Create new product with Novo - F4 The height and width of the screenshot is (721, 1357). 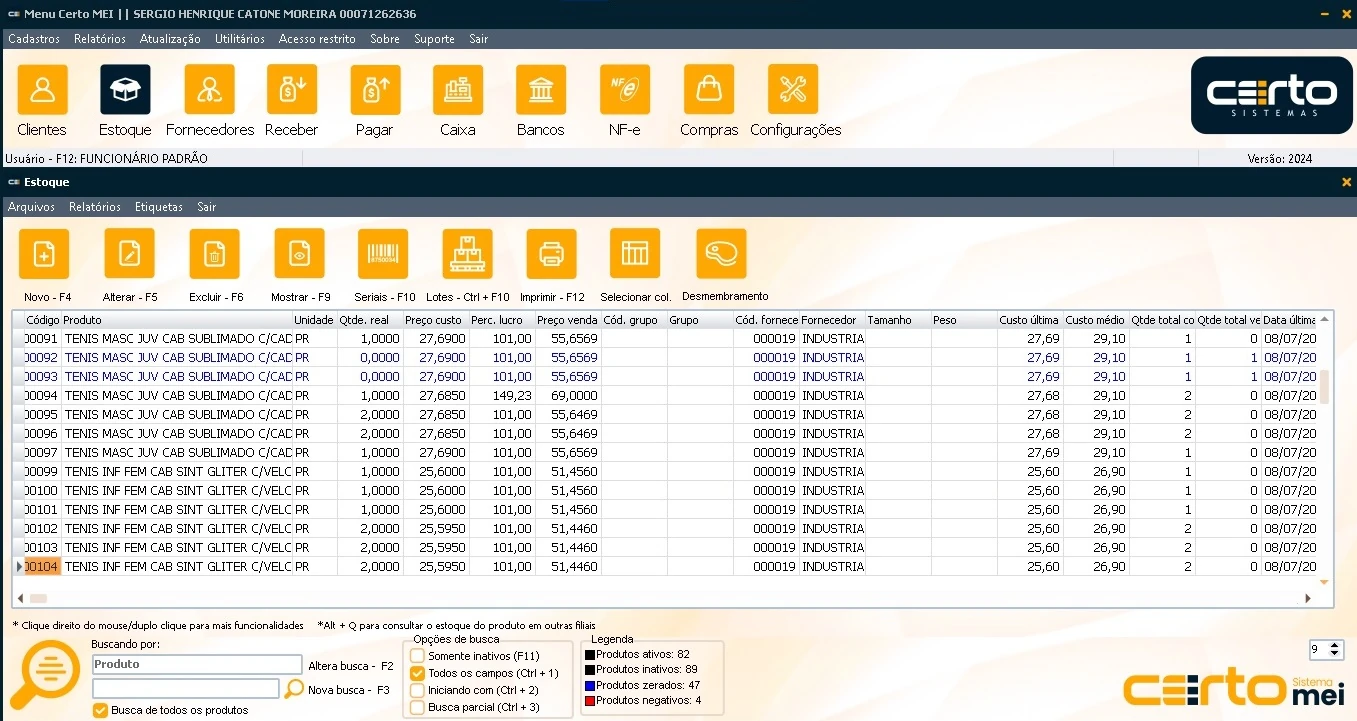point(44,254)
